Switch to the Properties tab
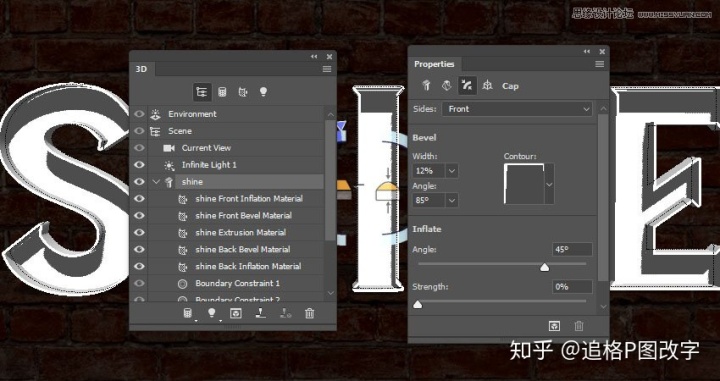 (x=434, y=64)
